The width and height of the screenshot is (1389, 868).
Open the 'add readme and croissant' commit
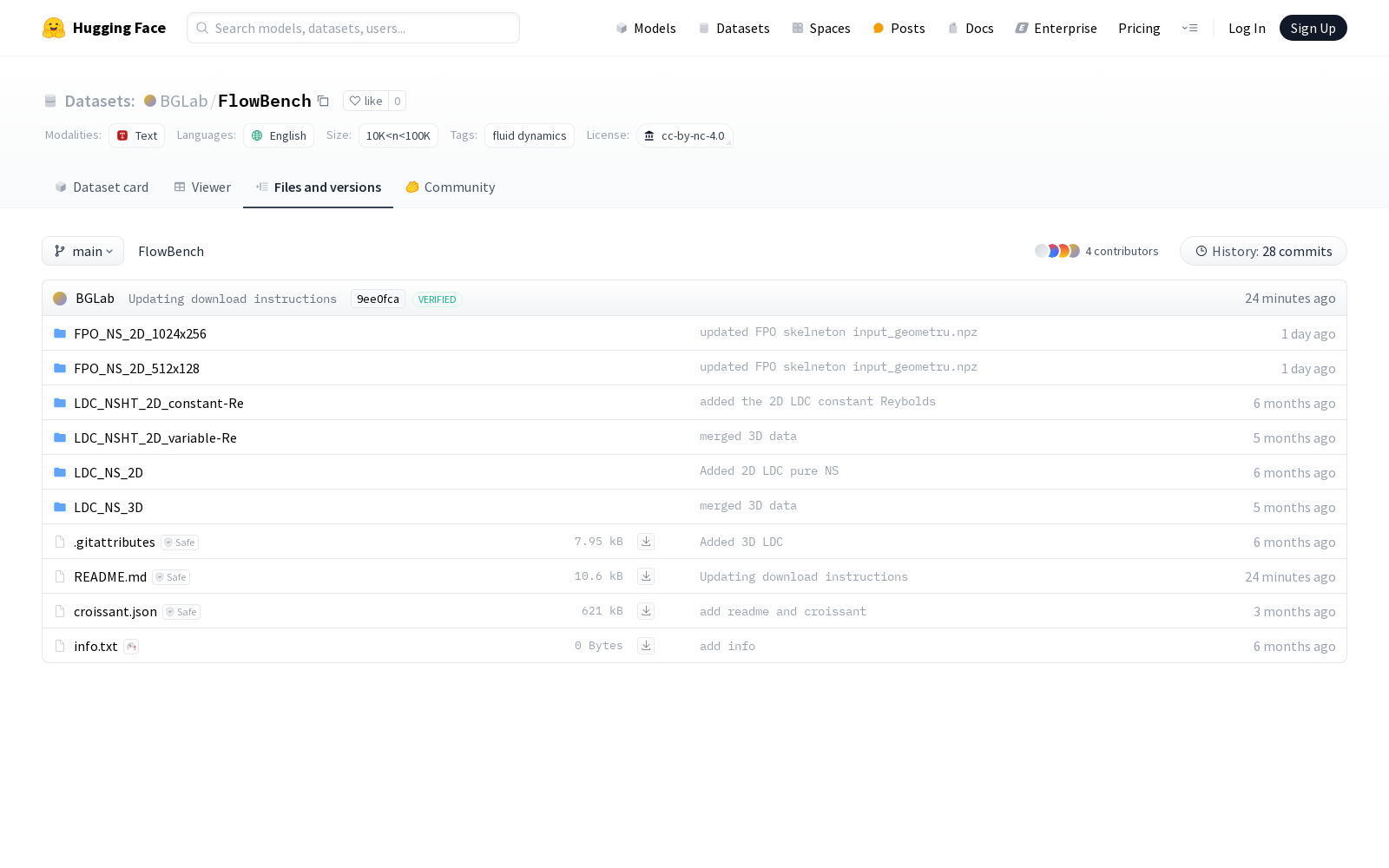[783, 611]
